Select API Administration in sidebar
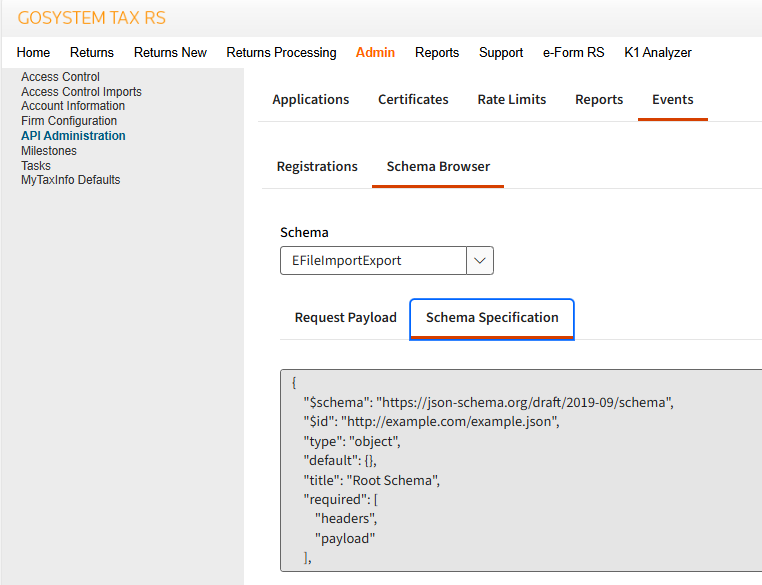 click(x=73, y=136)
